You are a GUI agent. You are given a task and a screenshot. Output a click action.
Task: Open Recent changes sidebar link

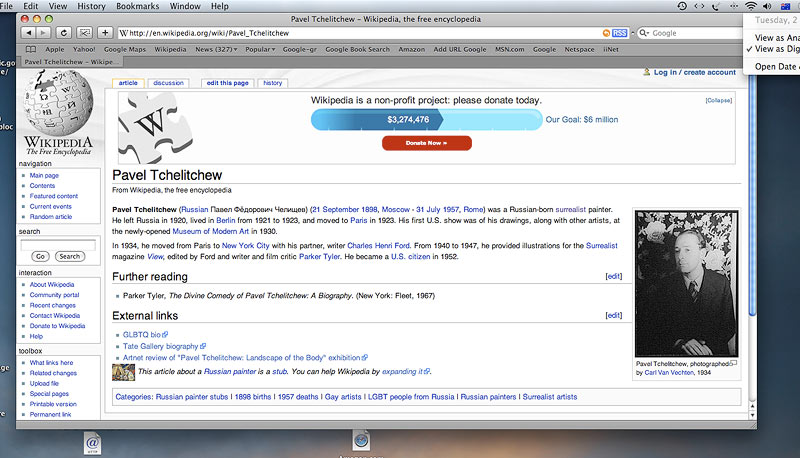(53, 305)
